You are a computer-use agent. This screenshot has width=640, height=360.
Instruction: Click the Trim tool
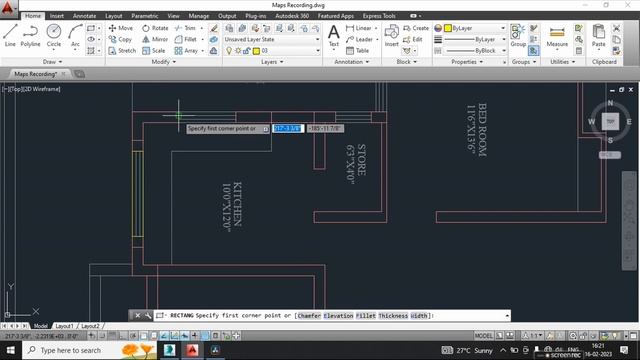(x=186, y=28)
